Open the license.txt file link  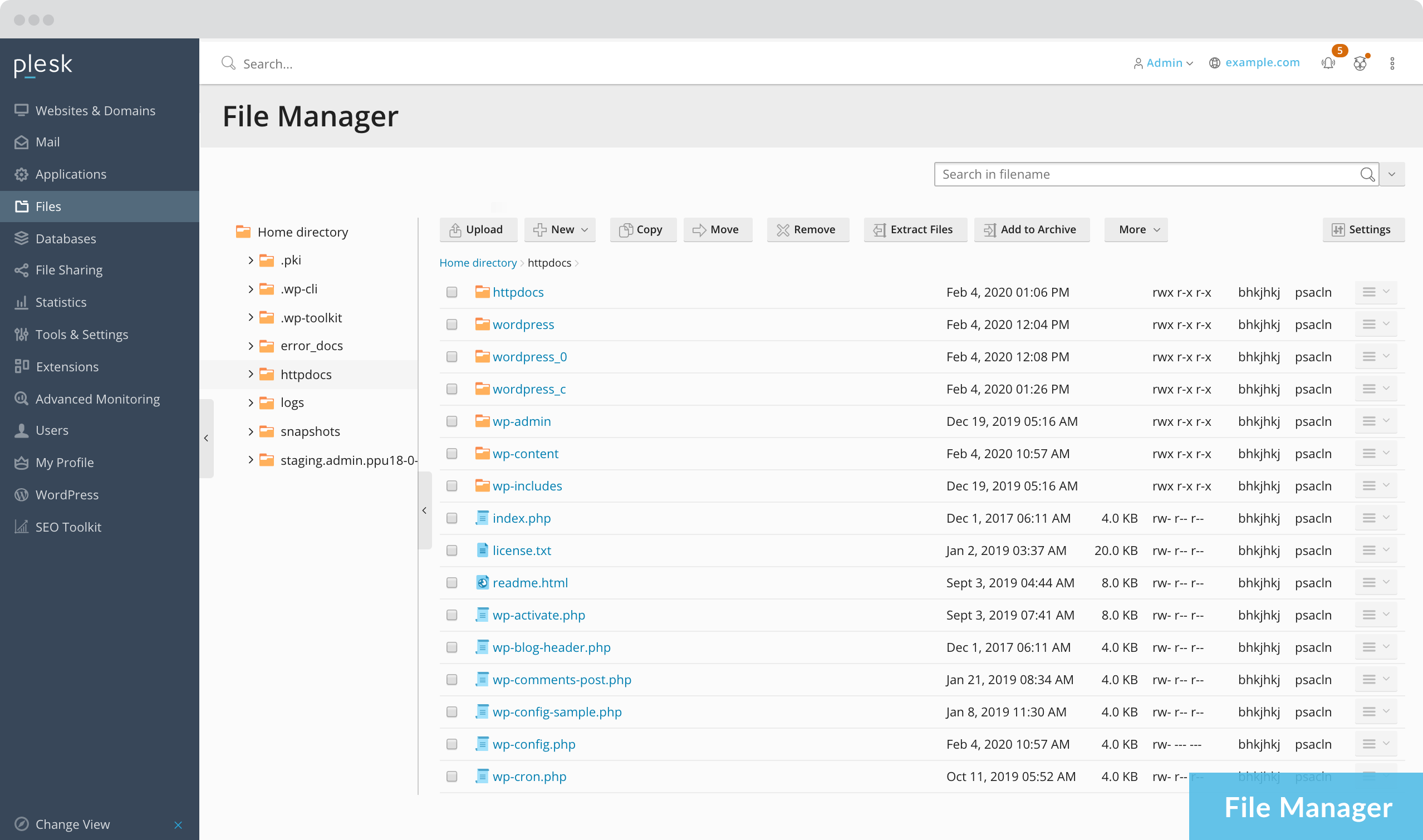(x=521, y=550)
